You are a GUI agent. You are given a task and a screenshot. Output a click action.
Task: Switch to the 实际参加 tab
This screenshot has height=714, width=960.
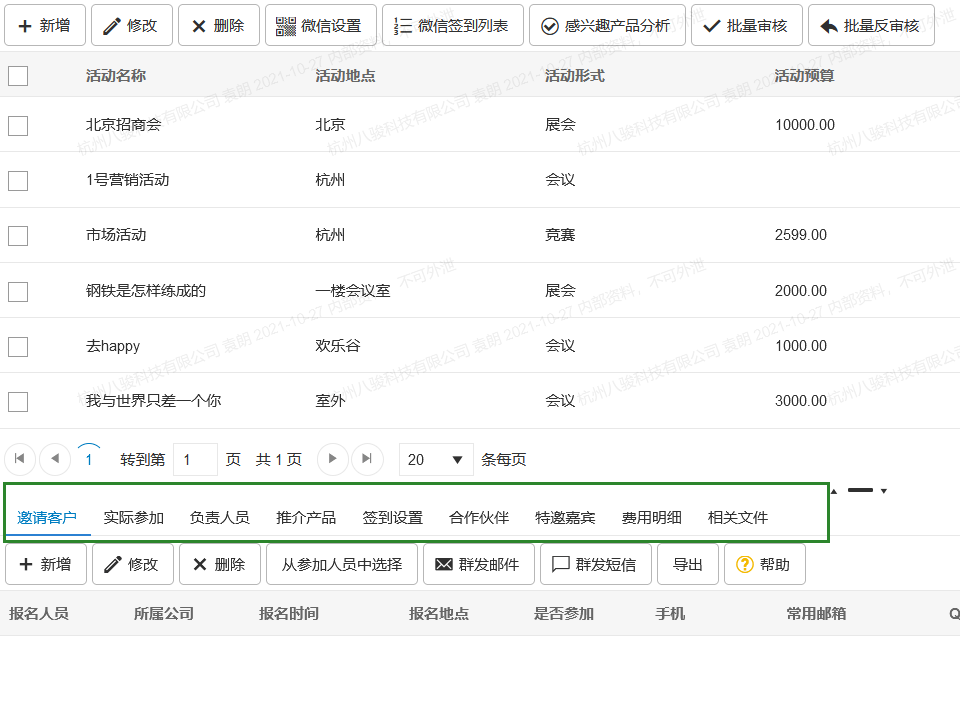coord(134,518)
